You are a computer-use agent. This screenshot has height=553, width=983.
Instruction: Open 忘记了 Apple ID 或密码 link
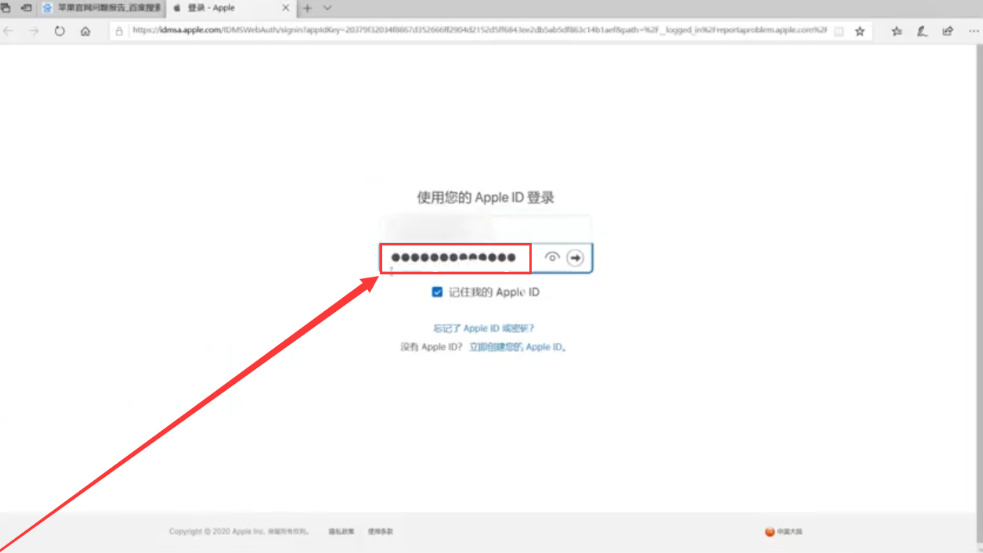[483, 329]
